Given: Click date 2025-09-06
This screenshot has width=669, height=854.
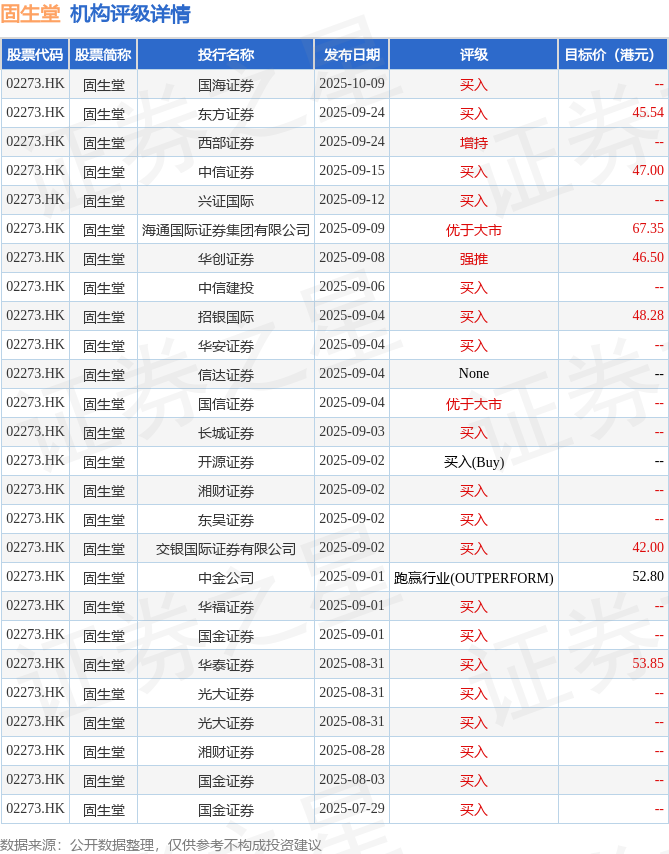Looking at the screenshot, I should [352, 286].
